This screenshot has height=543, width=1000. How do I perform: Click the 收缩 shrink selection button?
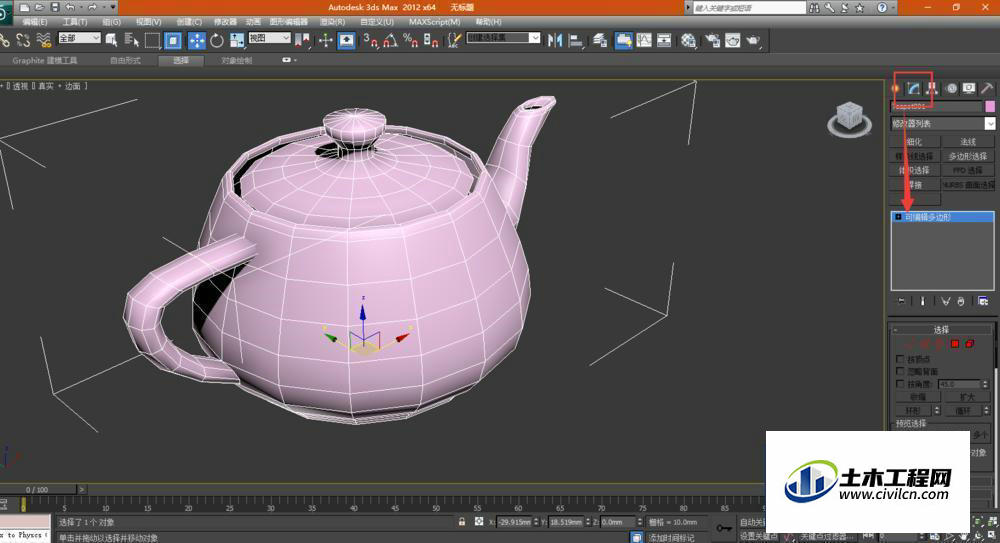[x=917, y=397]
